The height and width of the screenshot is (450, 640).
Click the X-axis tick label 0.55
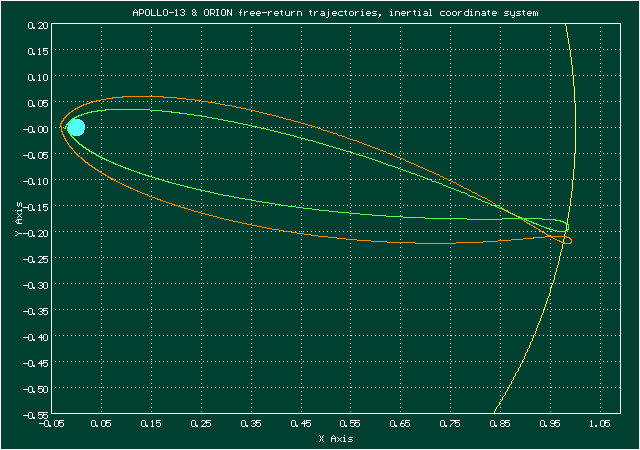[x=351, y=424]
